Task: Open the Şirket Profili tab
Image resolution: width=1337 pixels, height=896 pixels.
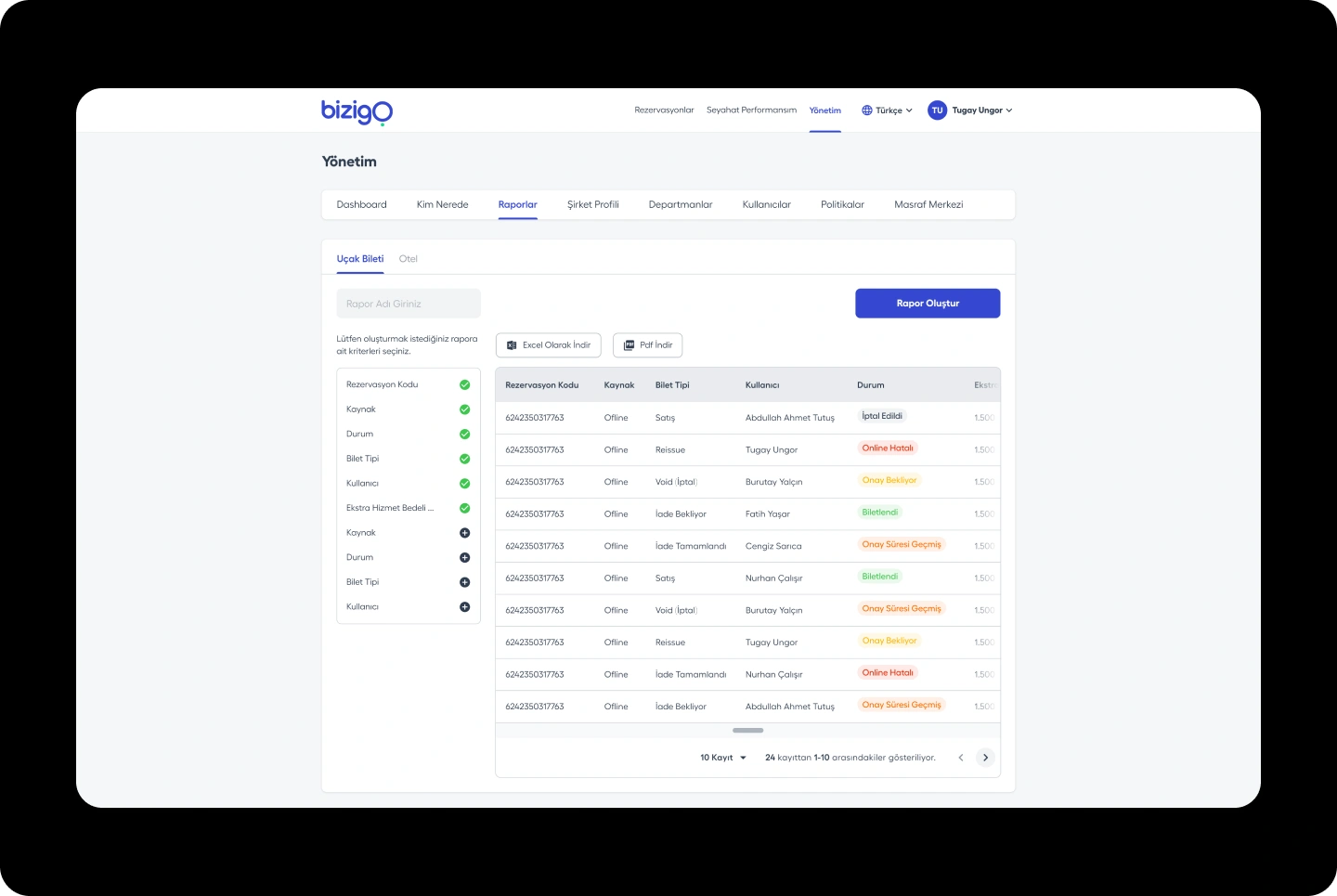Action: point(592,204)
